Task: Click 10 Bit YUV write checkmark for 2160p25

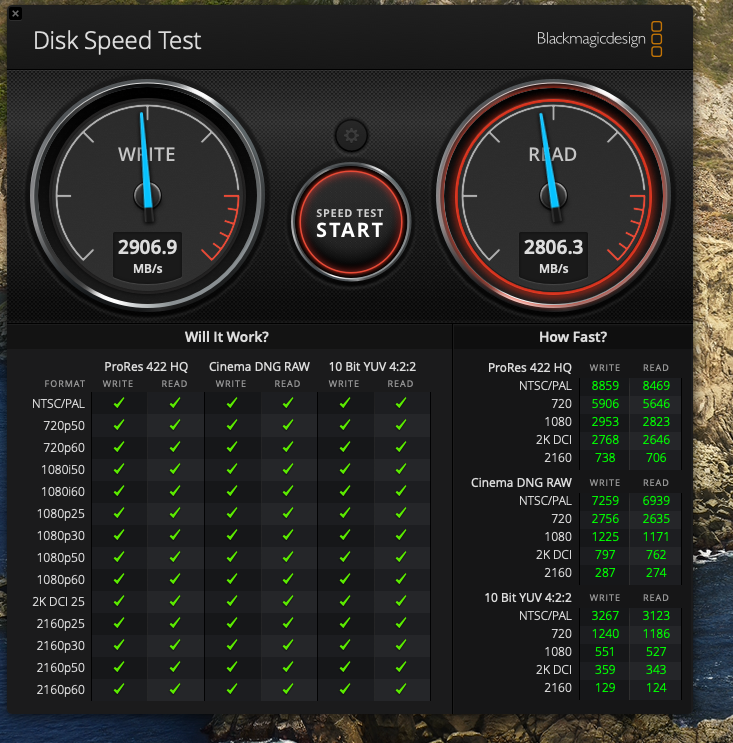Action: coord(345,623)
